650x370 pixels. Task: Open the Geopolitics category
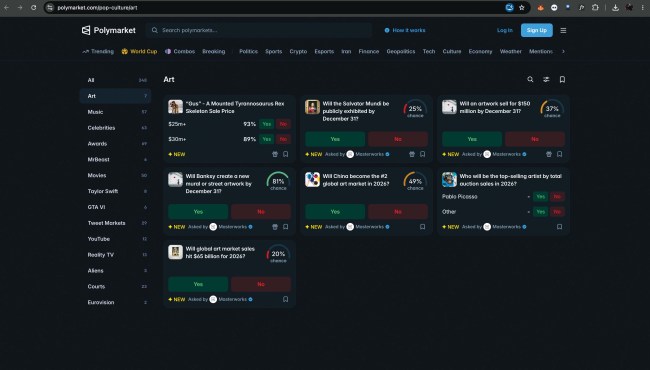pos(401,51)
